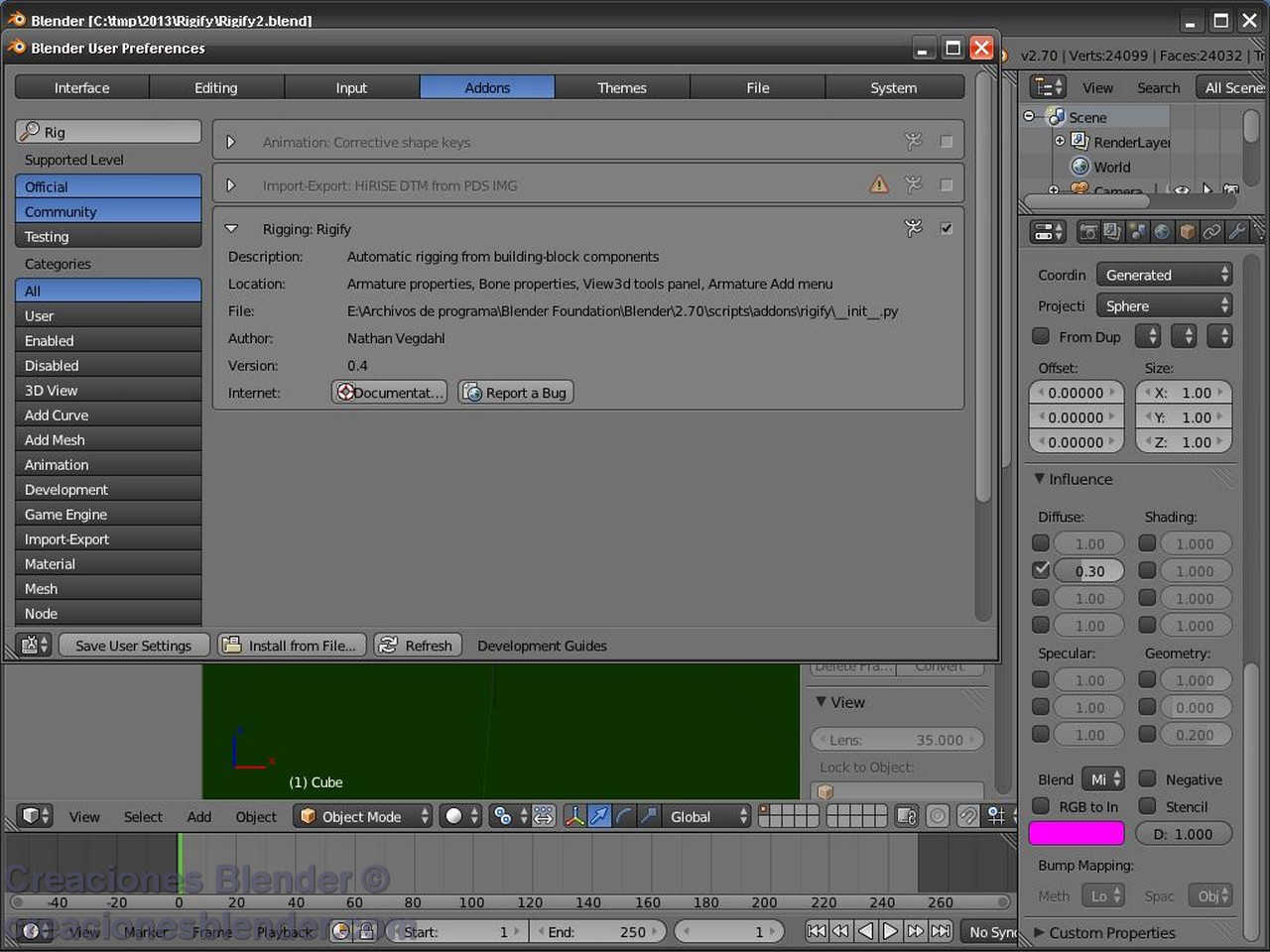
Task: Open Render properties via the camera icon
Action: pos(1088,231)
